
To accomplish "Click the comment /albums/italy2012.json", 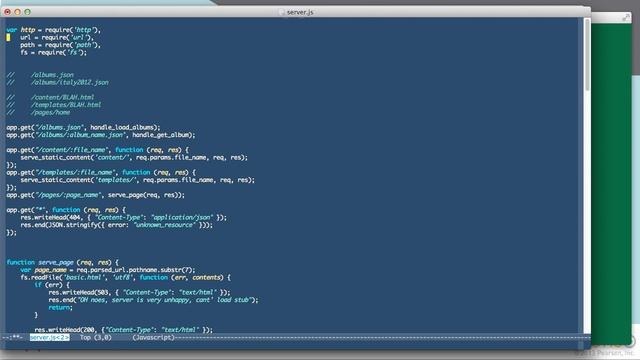I will tap(70, 82).
